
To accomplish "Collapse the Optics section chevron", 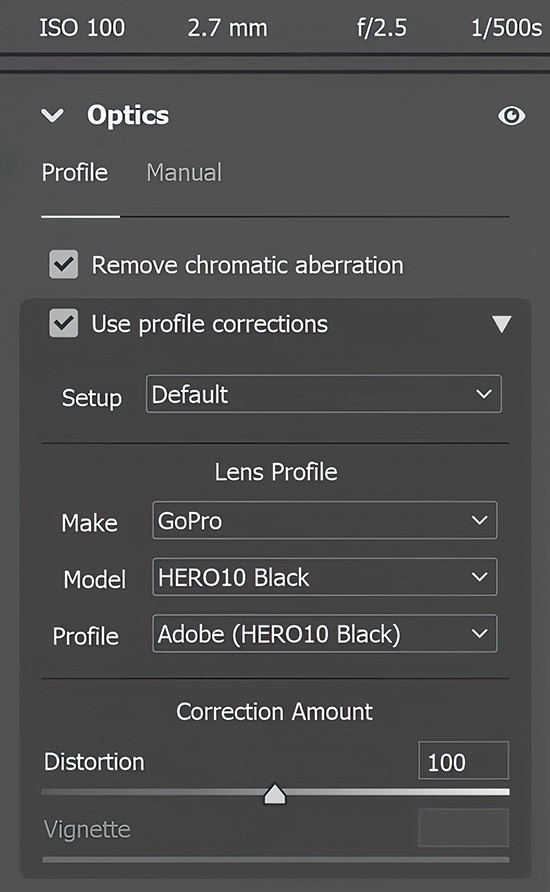I will point(52,116).
